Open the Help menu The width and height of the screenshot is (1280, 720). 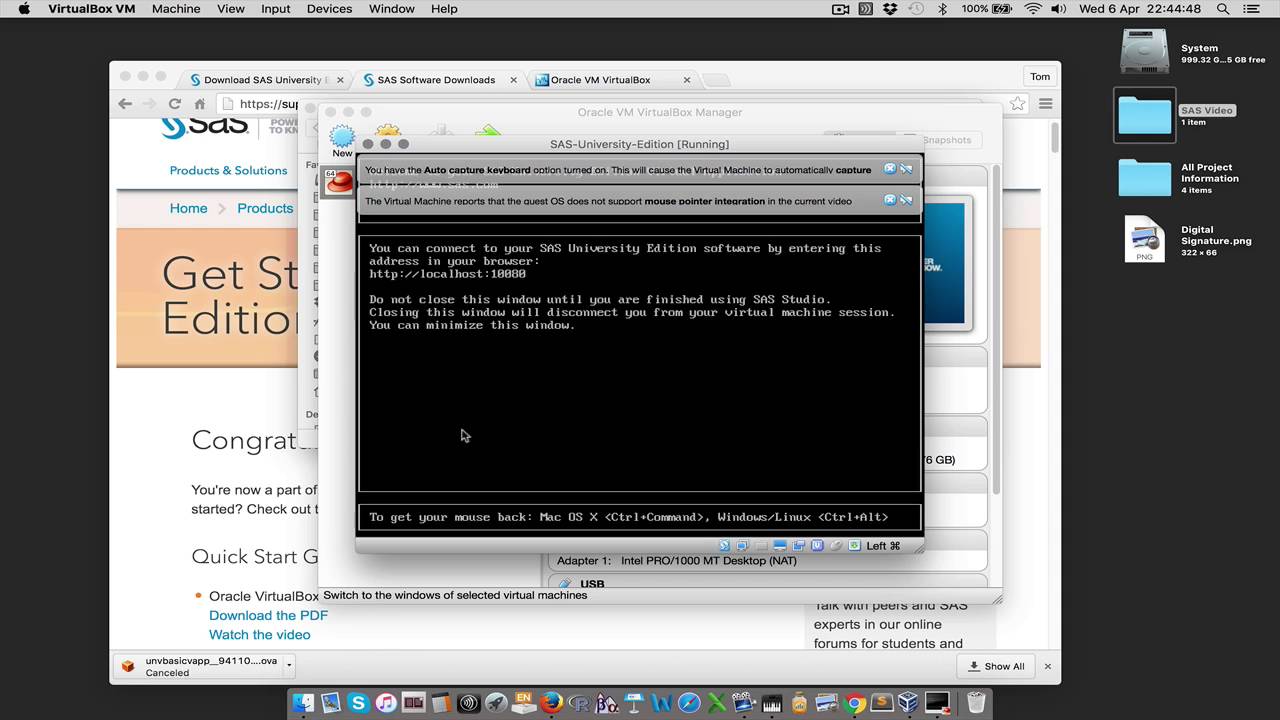click(444, 9)
